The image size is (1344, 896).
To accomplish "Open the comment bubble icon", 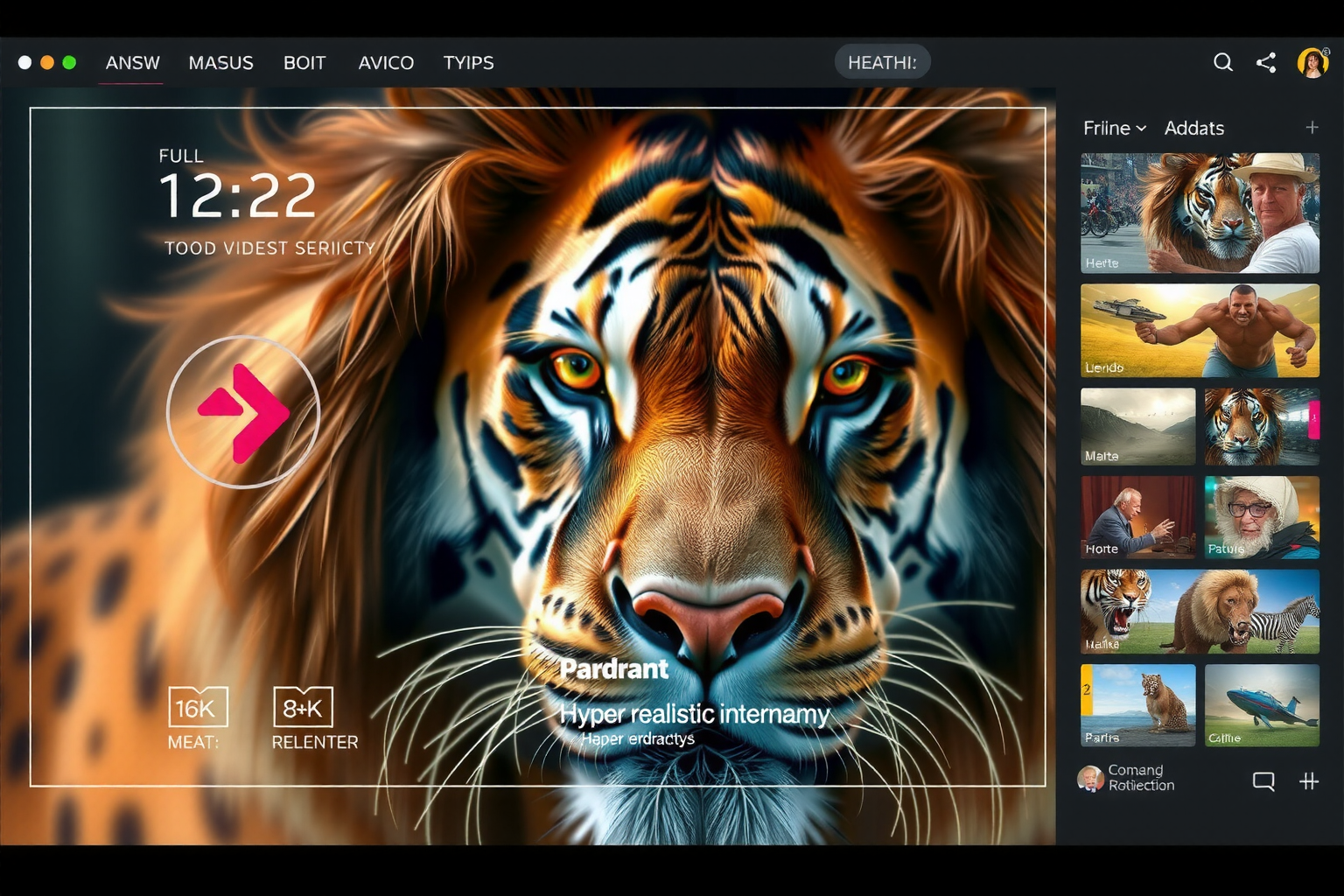I will click(x=1263, y=781).
